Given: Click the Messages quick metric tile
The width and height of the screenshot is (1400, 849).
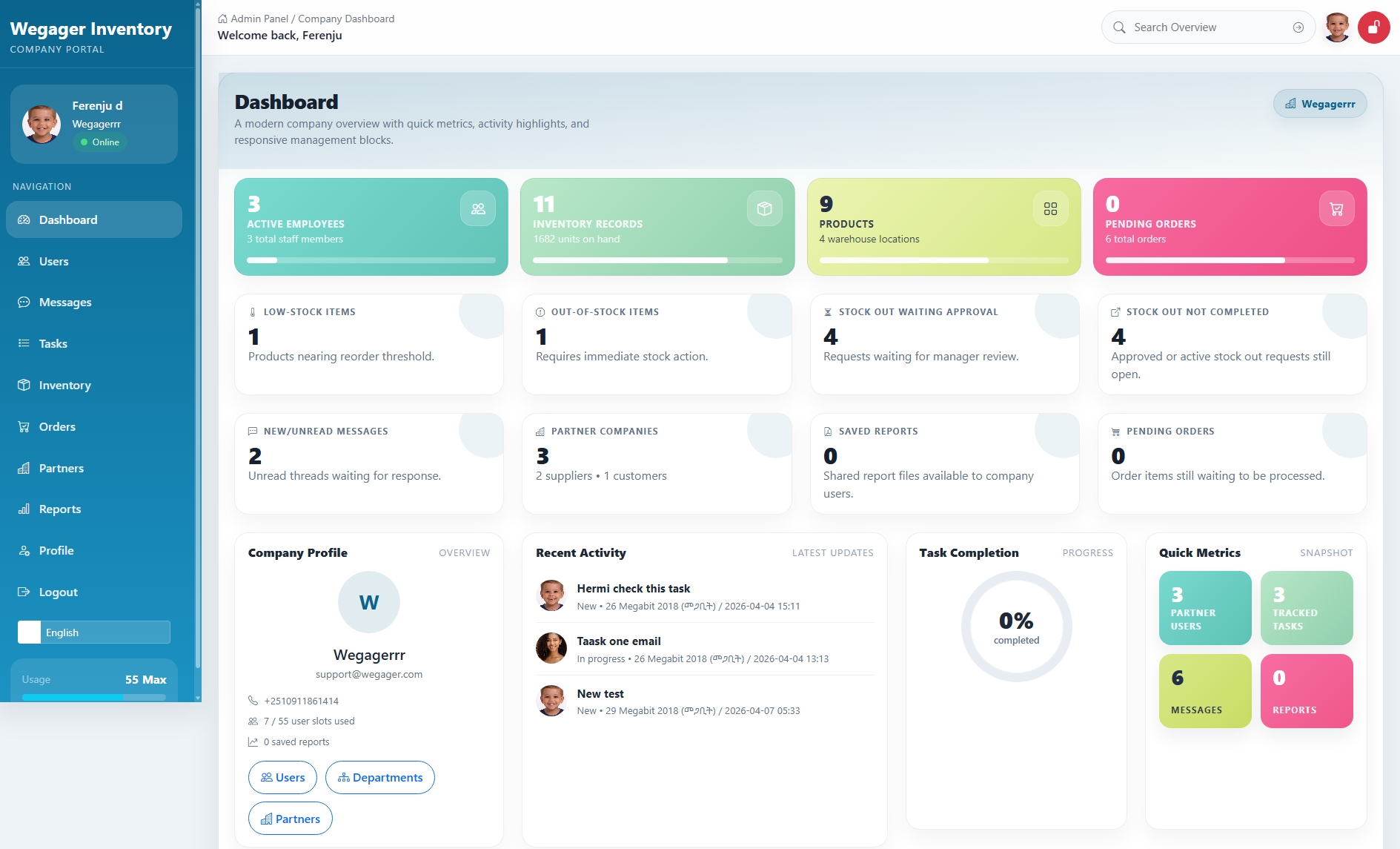Looking at the screenshot, I should pos(1205,691).
